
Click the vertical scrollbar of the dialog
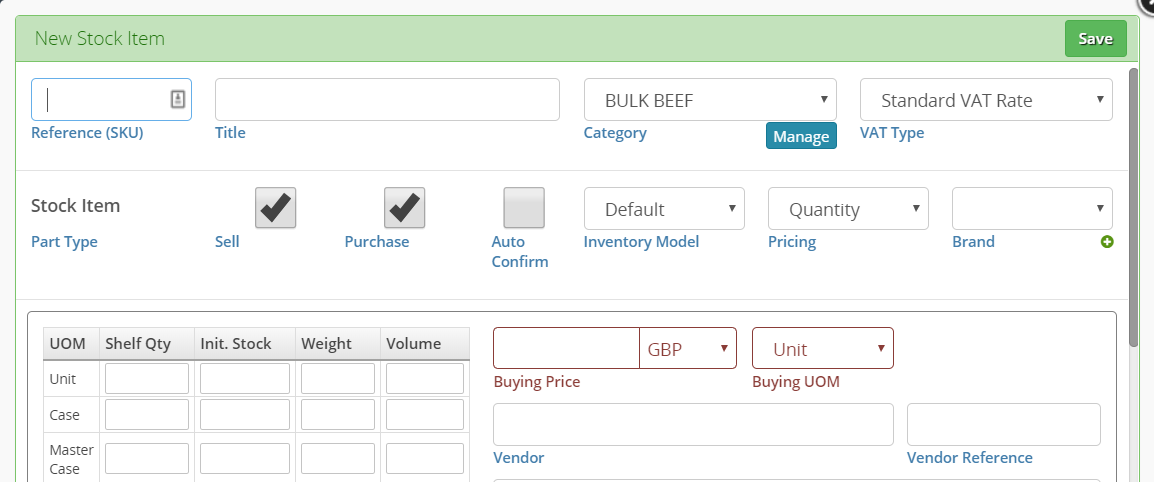[1134, 206]
